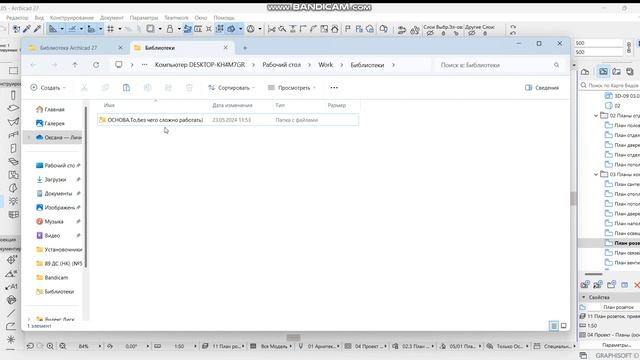Screen dimensions: 640x360
Task: Add a new Explorer tab with plus
Action: click(x=245, y=48)
